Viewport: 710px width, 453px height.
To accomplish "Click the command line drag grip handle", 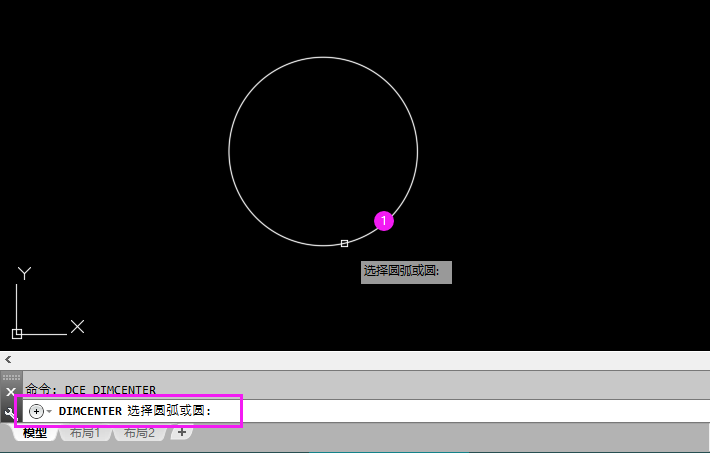I will 11,377.
